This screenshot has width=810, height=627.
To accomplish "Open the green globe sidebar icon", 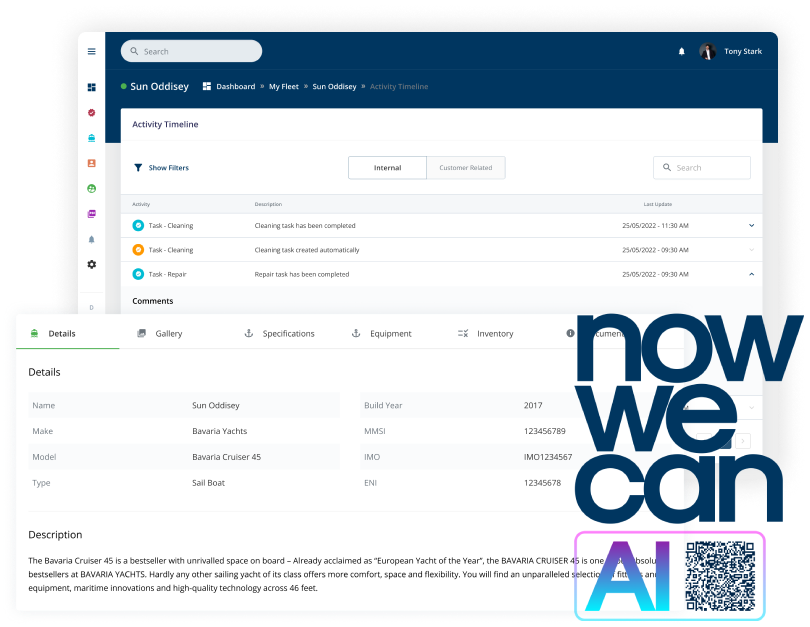I will pos(91,189).
